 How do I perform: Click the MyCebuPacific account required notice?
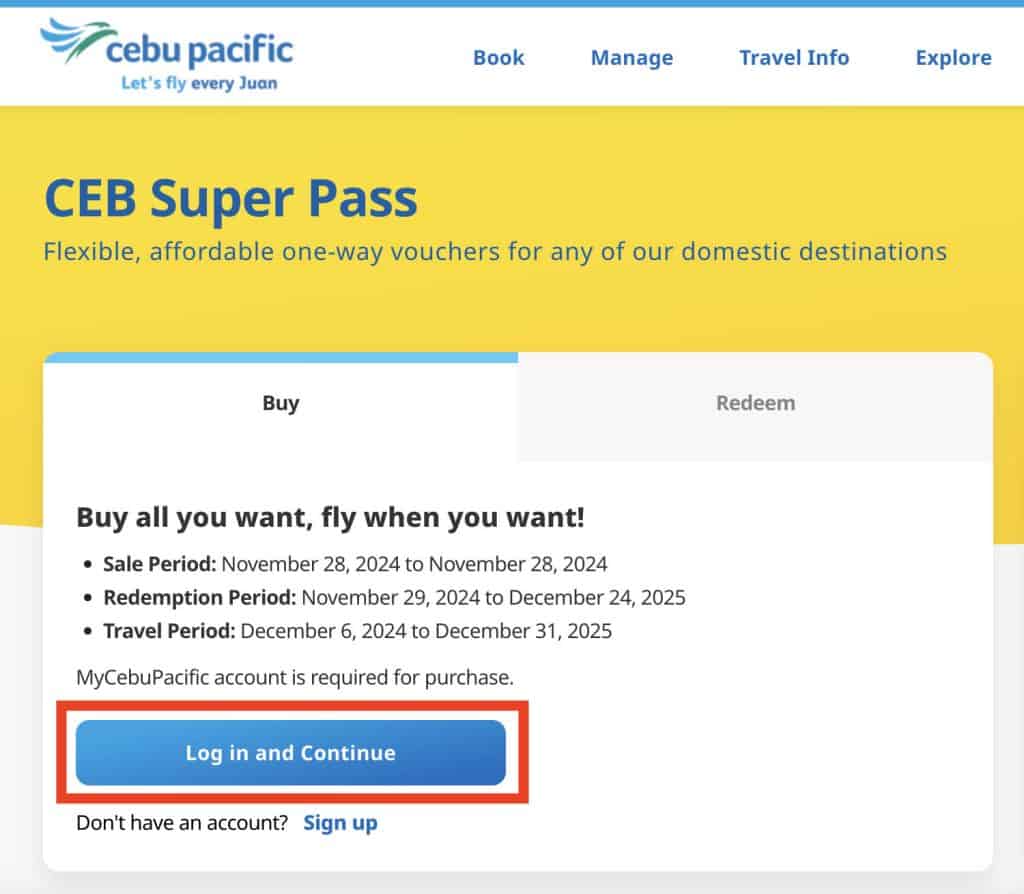[295, 678]
